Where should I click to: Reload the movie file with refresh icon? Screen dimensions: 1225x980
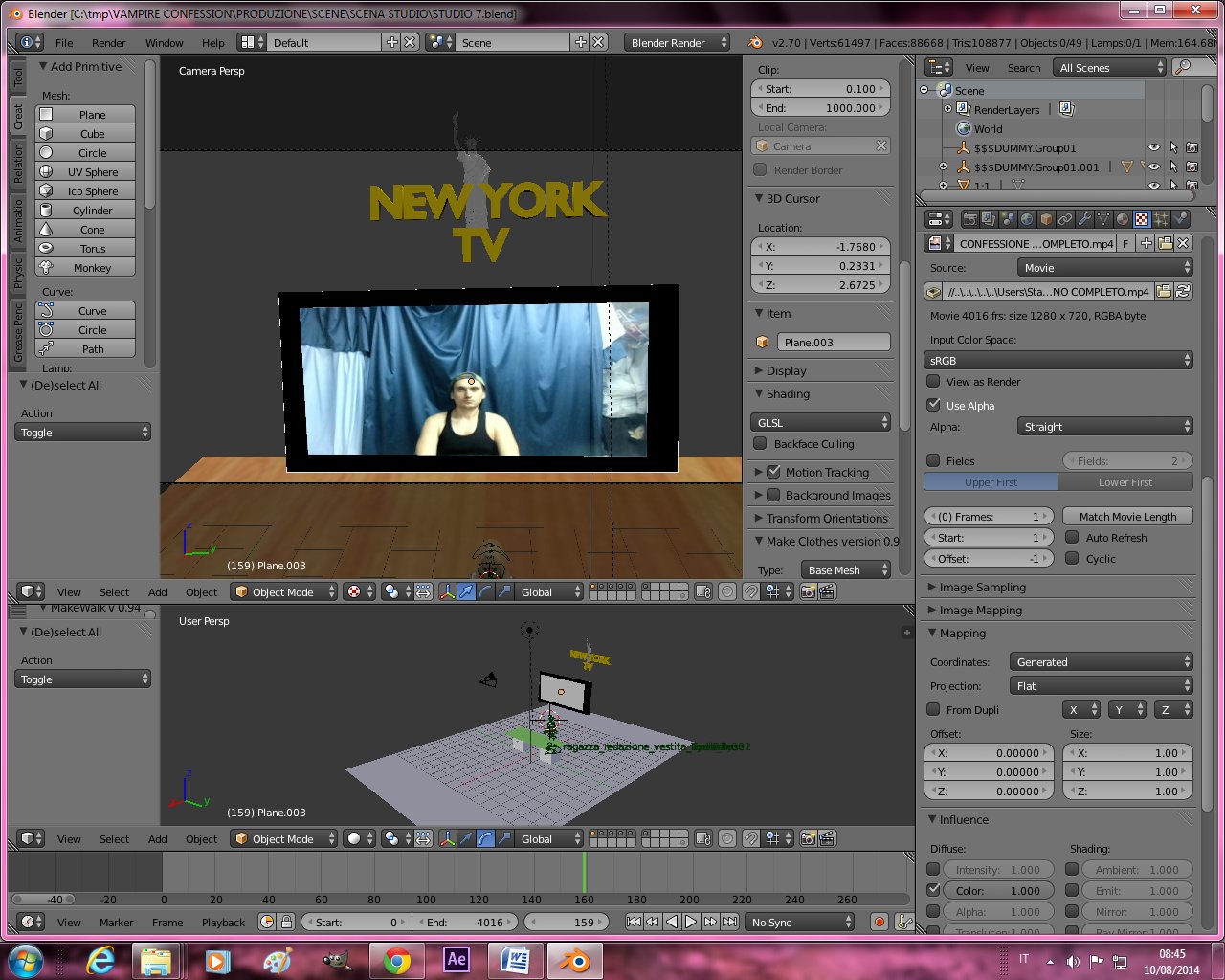(1184, 291)
